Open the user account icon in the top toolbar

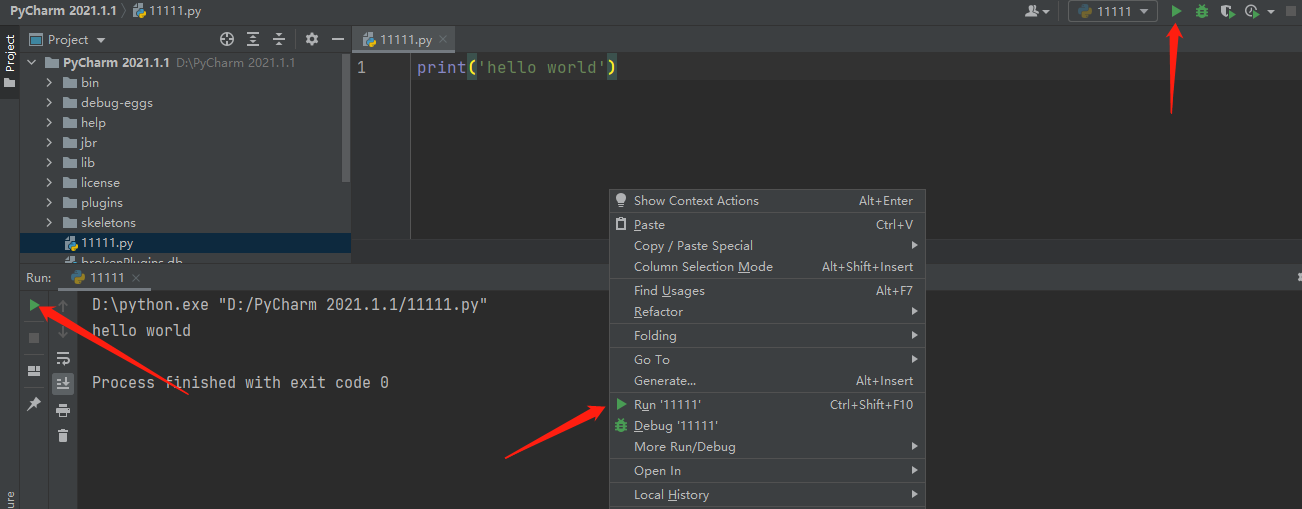pos(1037,11)
